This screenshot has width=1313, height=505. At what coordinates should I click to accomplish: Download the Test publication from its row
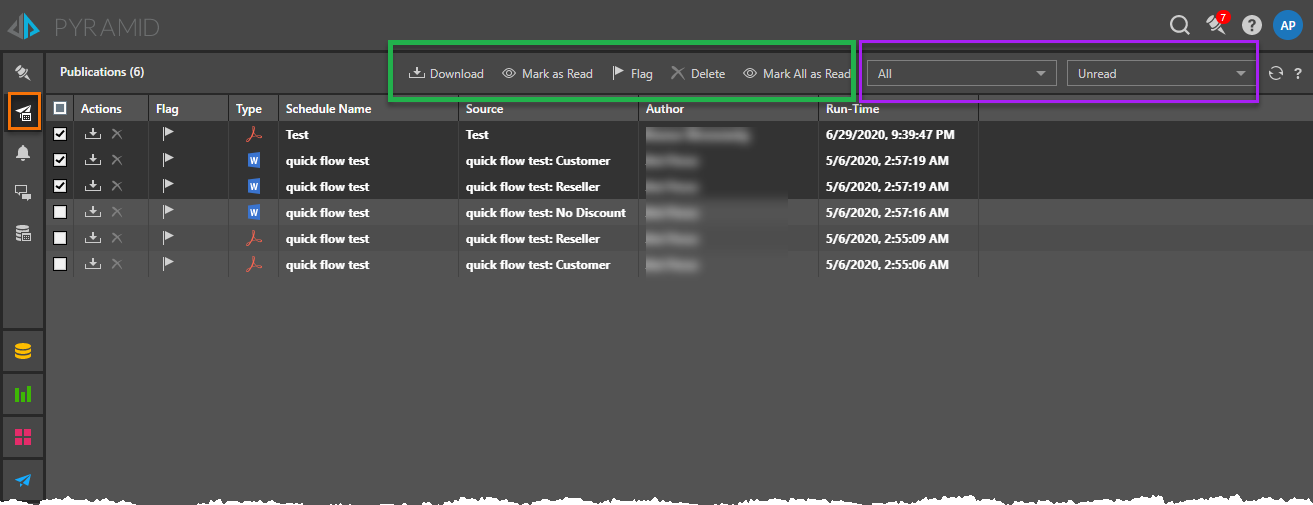point(92,134)
